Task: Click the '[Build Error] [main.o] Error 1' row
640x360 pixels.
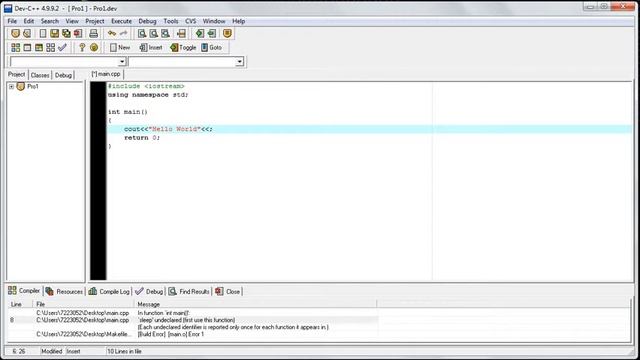Action: click(x=193, y=334)
